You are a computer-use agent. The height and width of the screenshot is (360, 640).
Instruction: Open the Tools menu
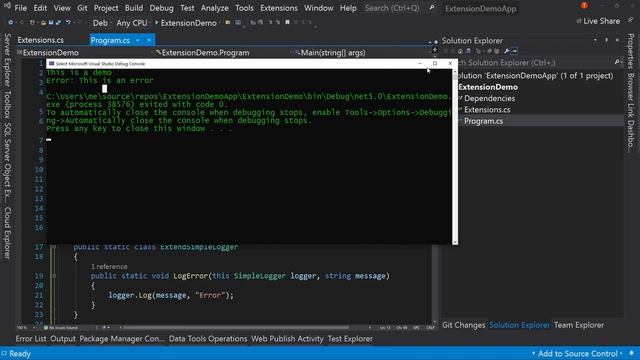click(x=244, y=8)
